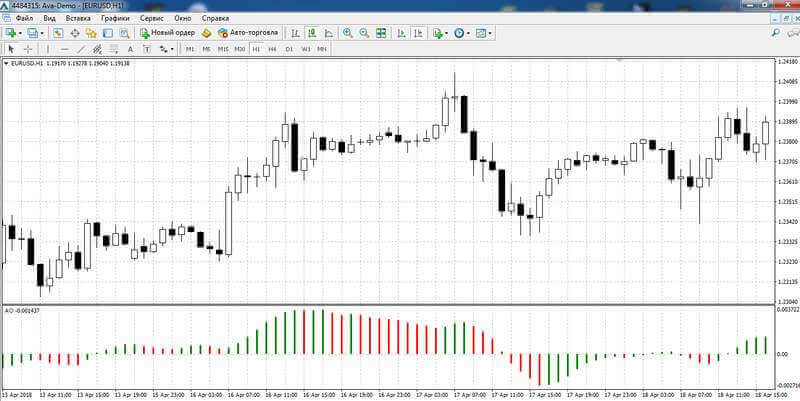Switch to the M15 timeframe
800x401 pixels.
click(223, 49)
